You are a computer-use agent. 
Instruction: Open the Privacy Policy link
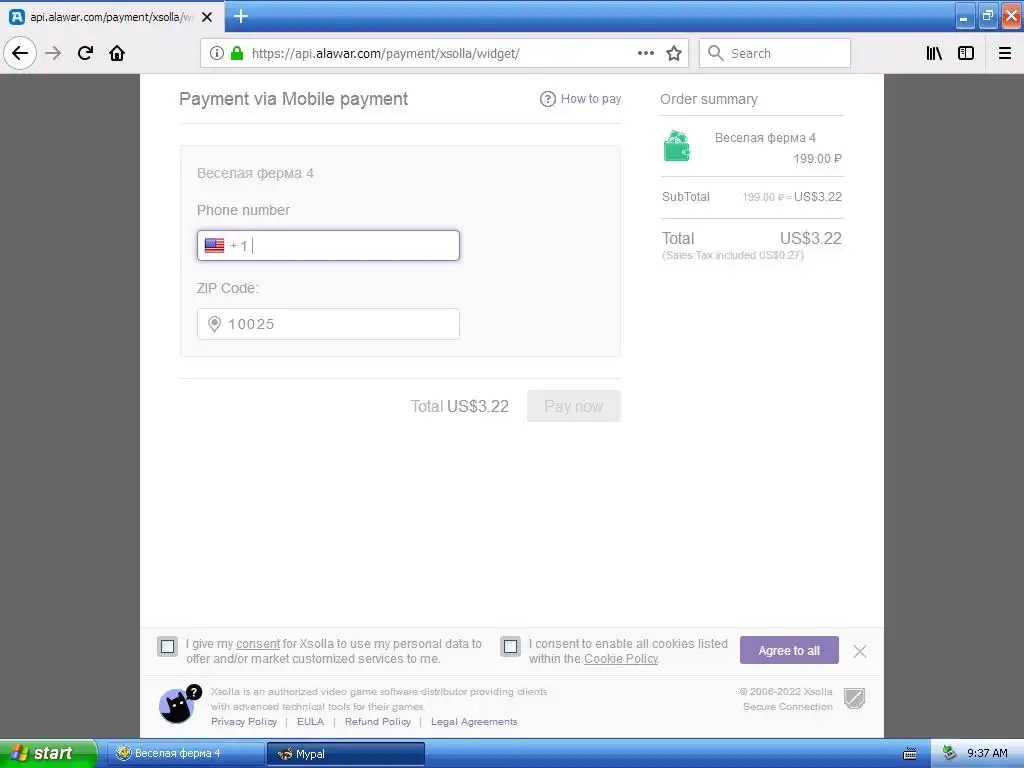244,722
